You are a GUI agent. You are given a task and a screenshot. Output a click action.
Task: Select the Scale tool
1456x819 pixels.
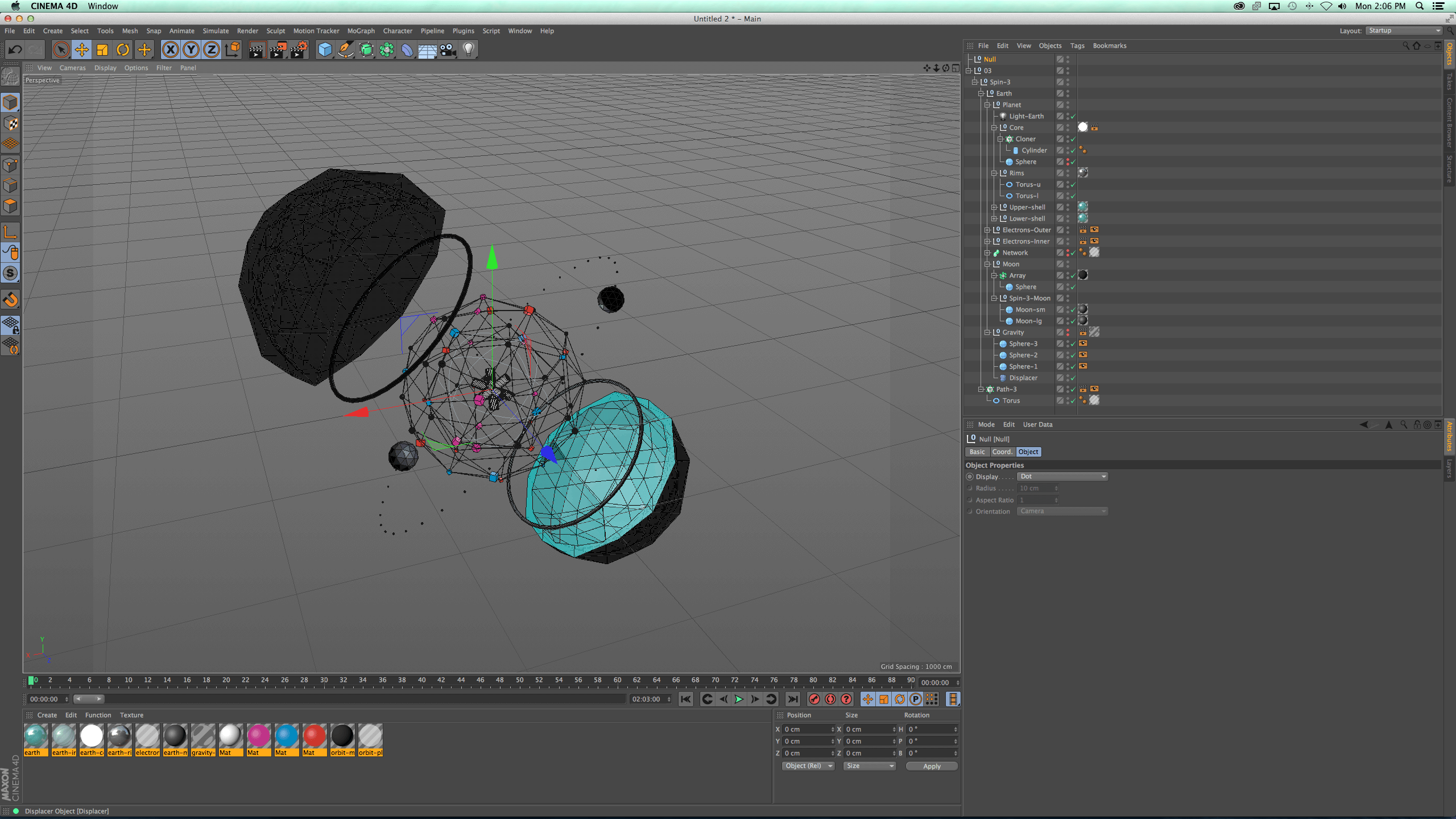tap(102, 50)
